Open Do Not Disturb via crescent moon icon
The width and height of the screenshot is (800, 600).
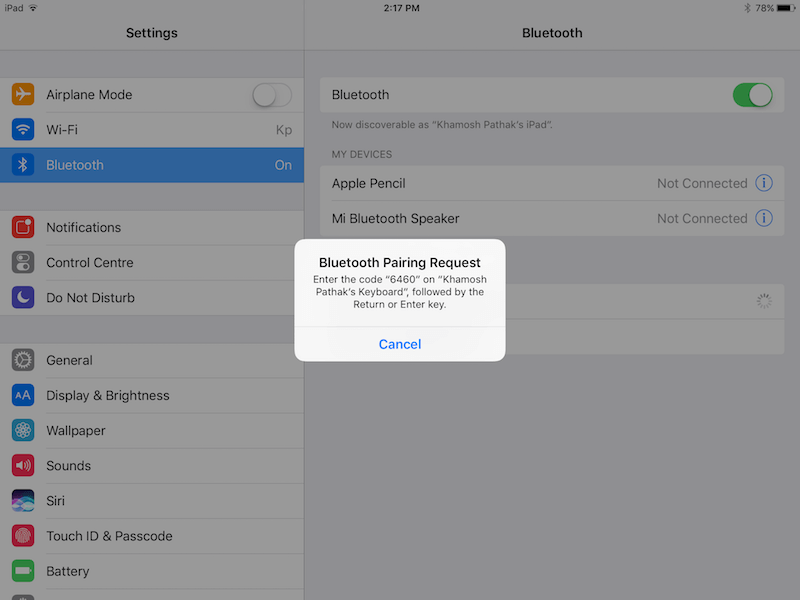23,297
